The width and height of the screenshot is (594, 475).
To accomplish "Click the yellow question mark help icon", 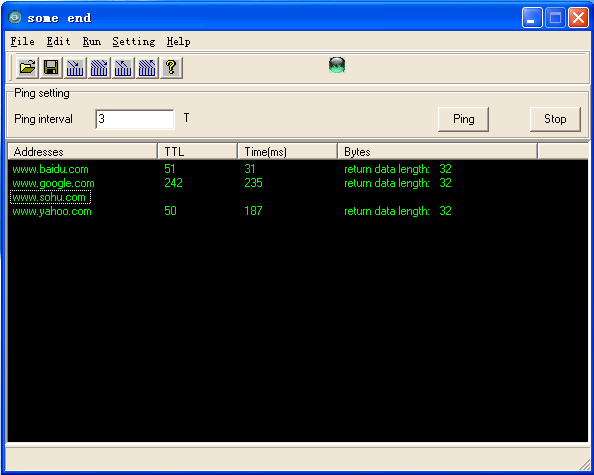I will (171, 68).
